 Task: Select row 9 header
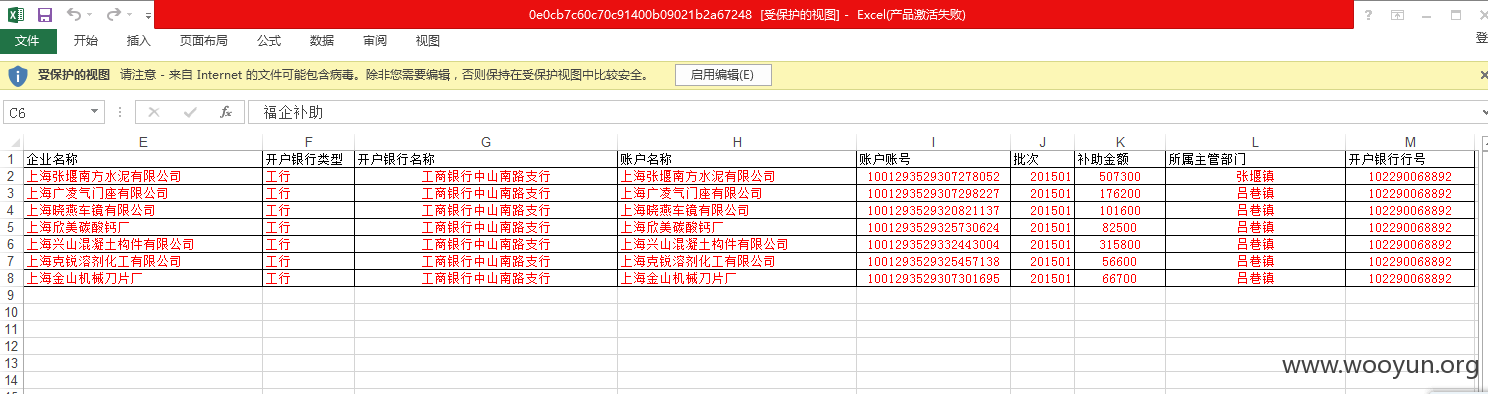11,295
